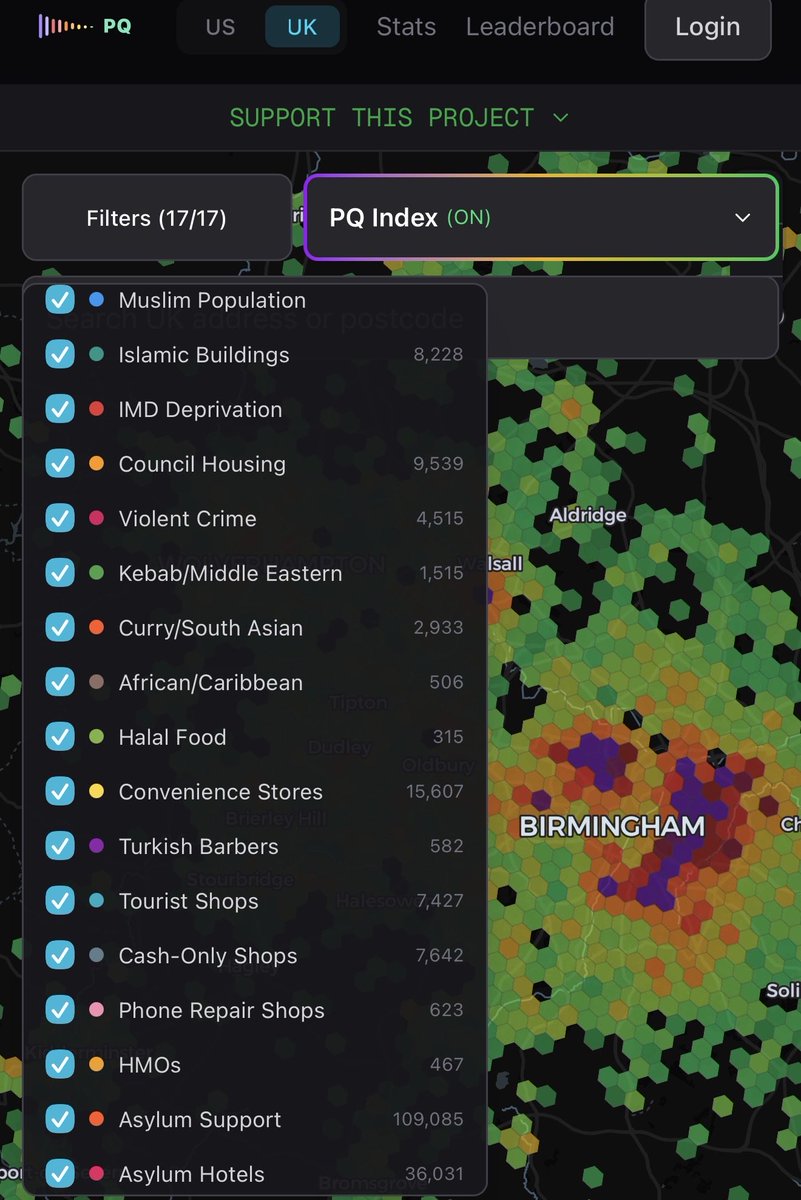Click the 8,228 Islamic Buildings count
Image resolution: width=801 pixels, height=1200 pixels.
pyautogui.click(x=439, y=355)
